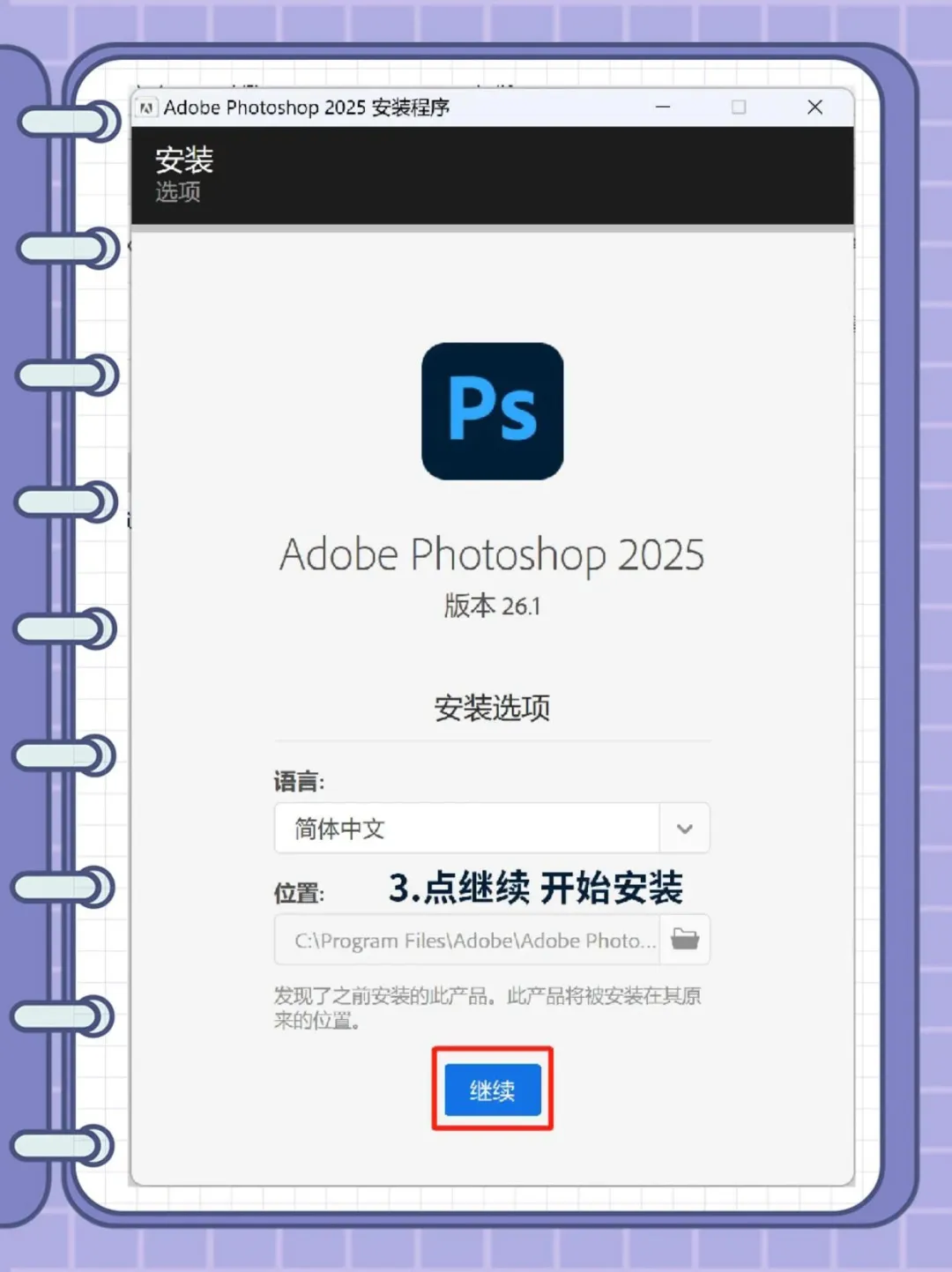Click the window title Adobe Photoshop 2025 安装程序

click(x=307, y=108)
